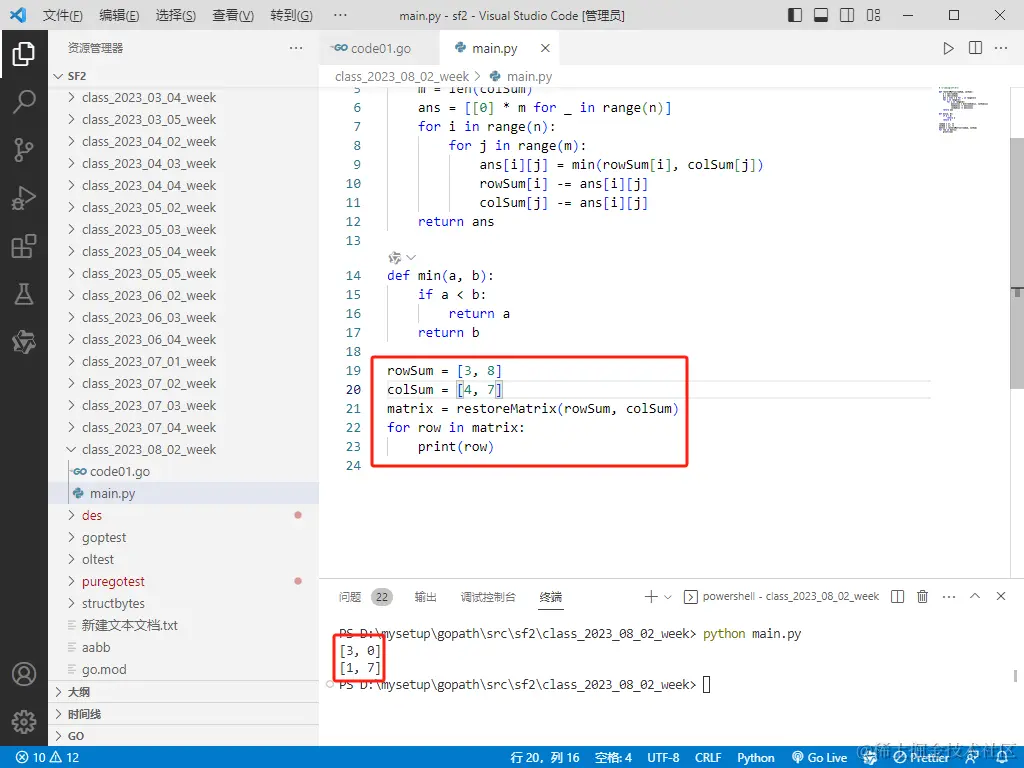Open the Search view in activity bar

click(x=24, y=102)
